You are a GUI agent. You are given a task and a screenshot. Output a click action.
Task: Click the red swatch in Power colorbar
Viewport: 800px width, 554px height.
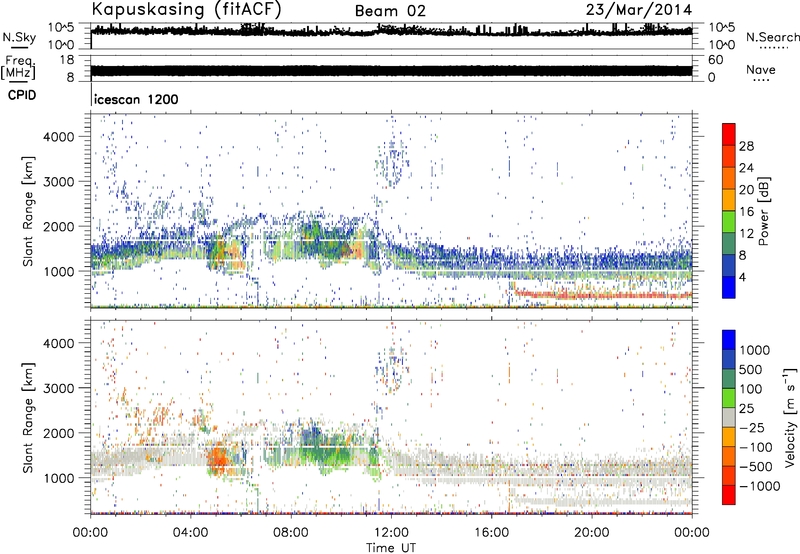point(729,135)
